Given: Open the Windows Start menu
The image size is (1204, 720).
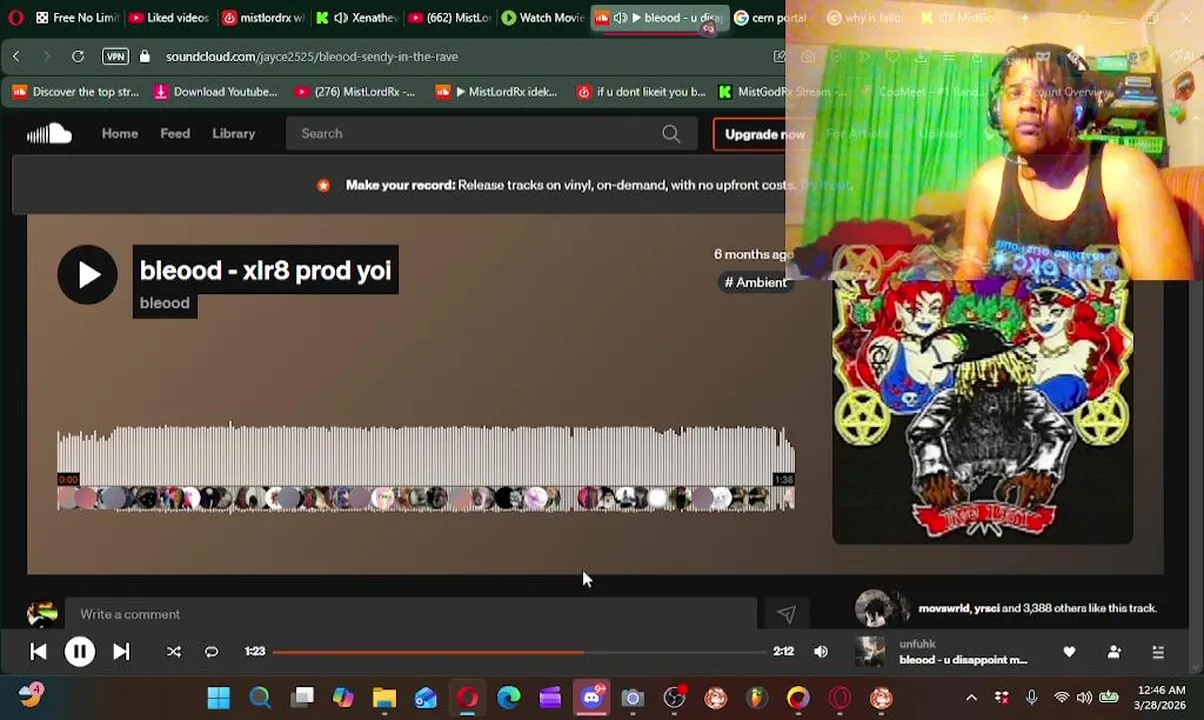Looking at the screenshot, I should (x=218, y=698).
